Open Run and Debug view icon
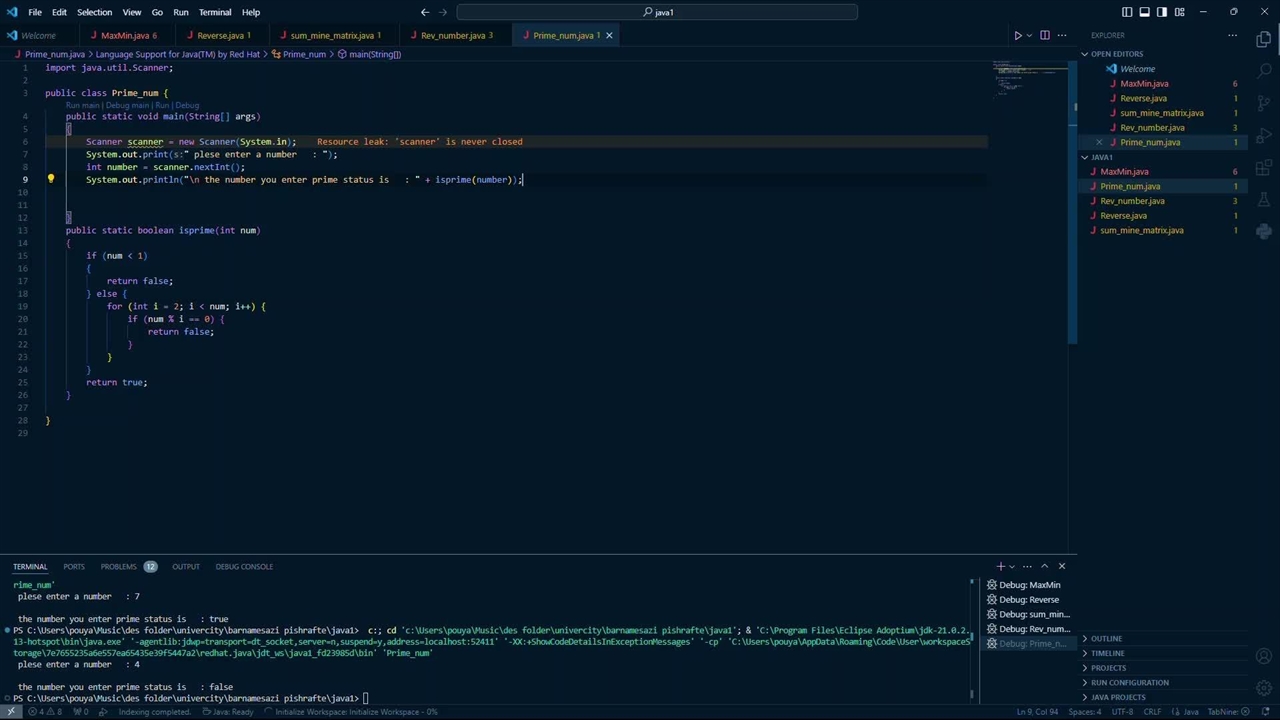 point(1264,135)
